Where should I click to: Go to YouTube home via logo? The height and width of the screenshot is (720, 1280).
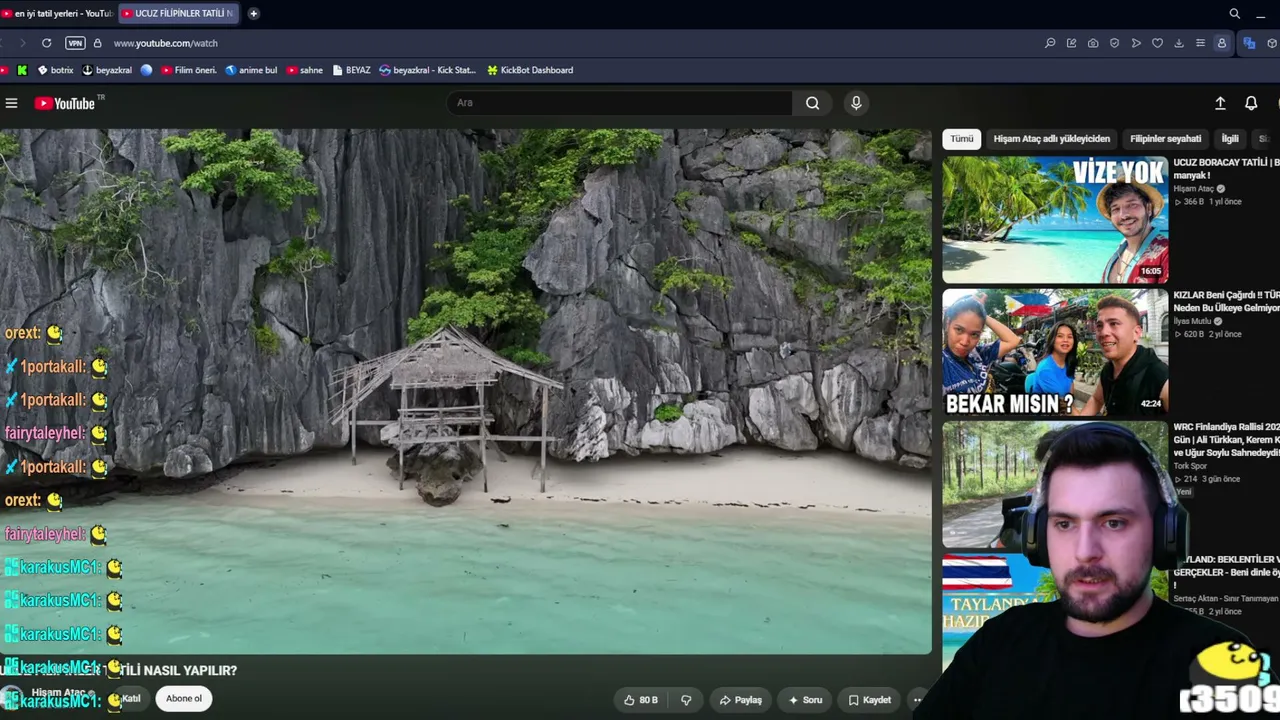[x=65, y=103]
